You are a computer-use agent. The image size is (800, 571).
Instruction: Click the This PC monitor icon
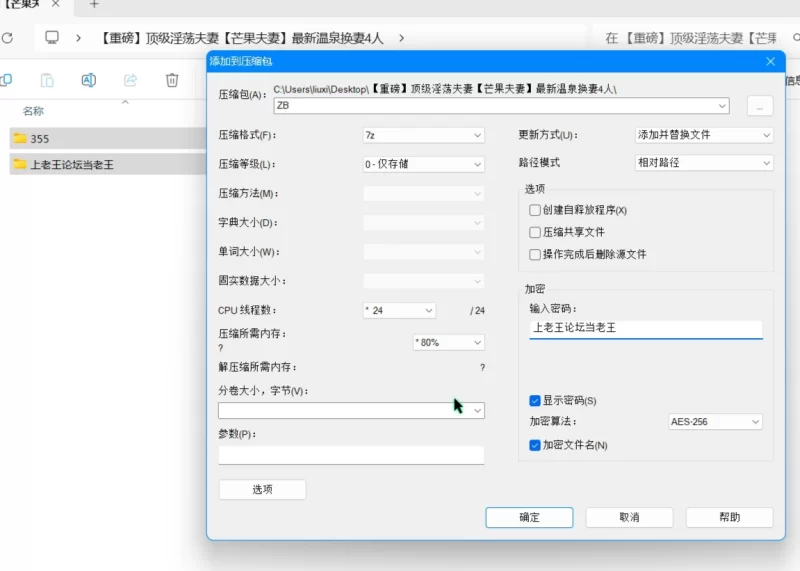[x=52, y=37]
